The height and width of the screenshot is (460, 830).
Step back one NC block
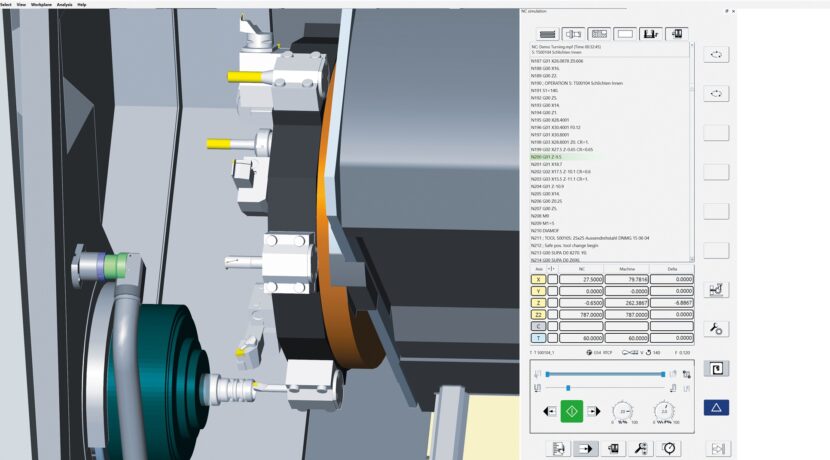click(549, 411)
